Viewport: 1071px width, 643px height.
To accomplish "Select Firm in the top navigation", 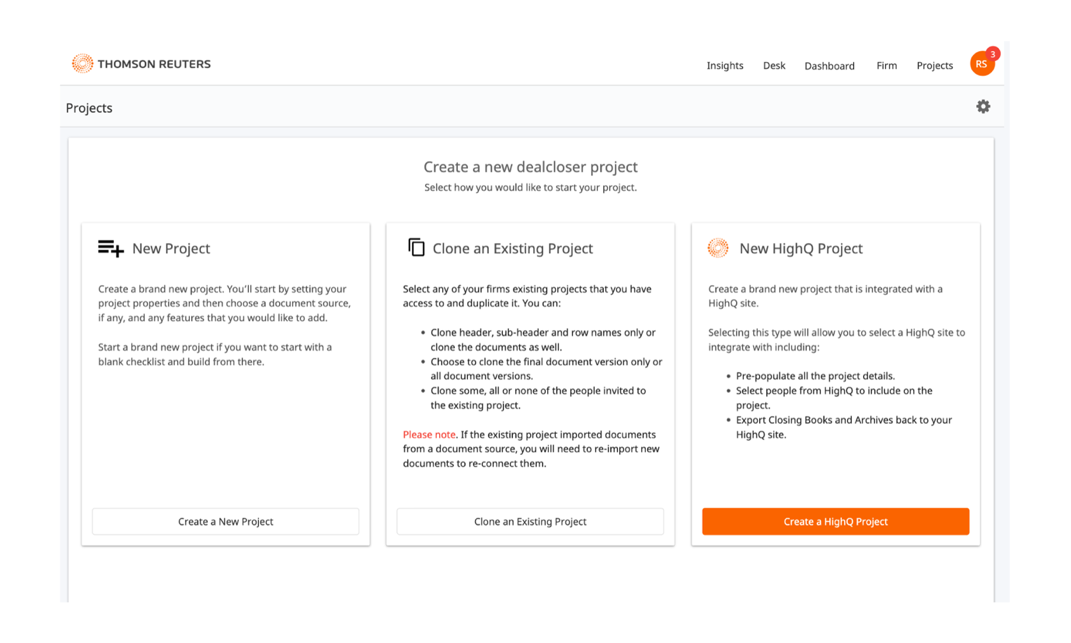I will coord(887,66).
